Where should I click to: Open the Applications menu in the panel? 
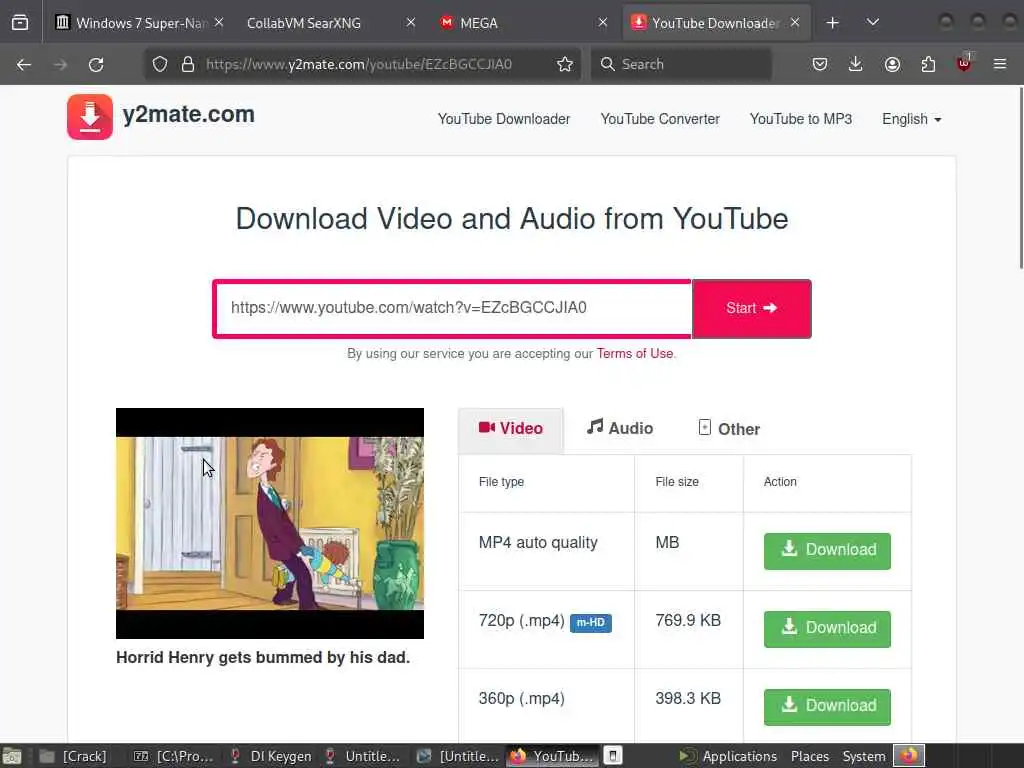(x=728, y=756)
